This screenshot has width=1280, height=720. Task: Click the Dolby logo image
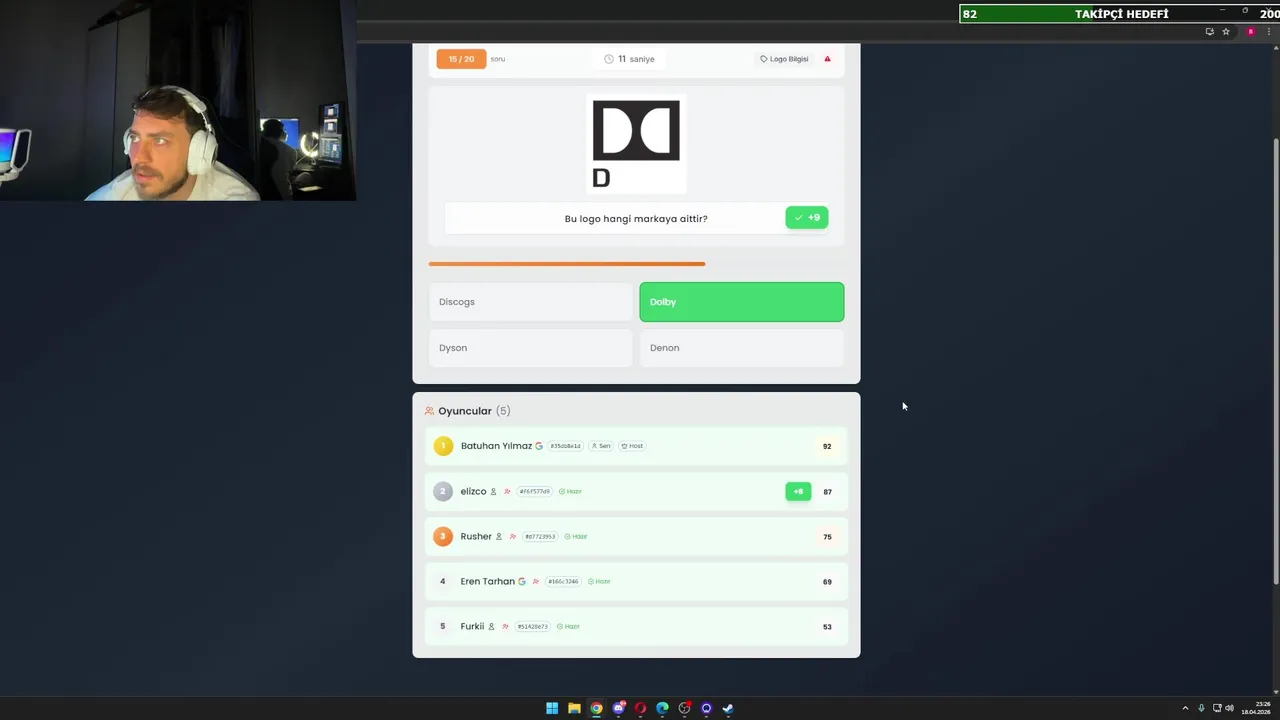coord(636,144)
